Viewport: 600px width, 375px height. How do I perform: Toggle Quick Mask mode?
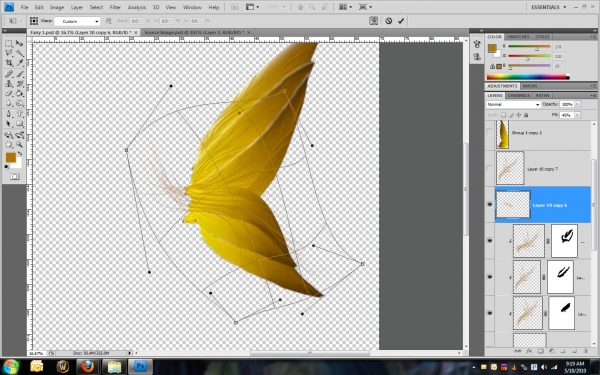15,176
